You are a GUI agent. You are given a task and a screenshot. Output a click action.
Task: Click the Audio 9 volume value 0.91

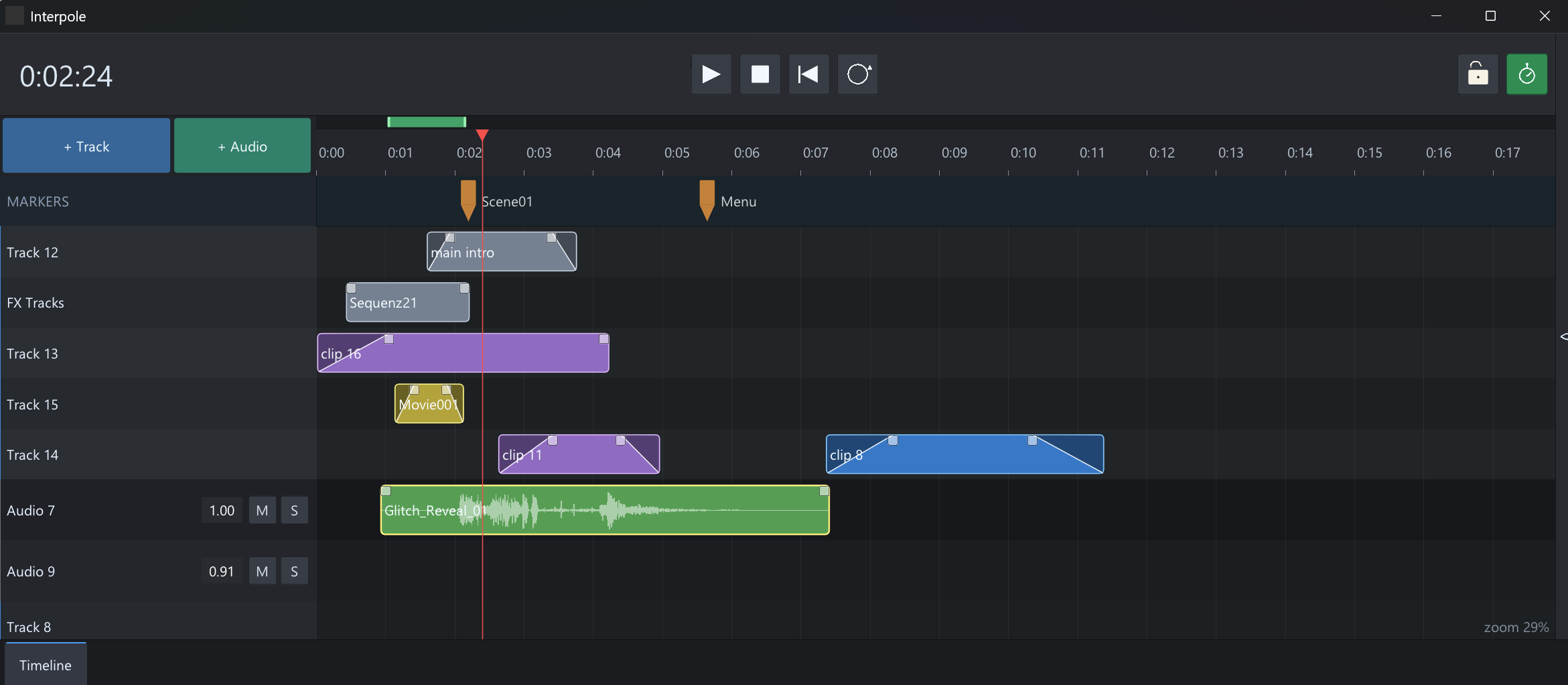[222, 572]
